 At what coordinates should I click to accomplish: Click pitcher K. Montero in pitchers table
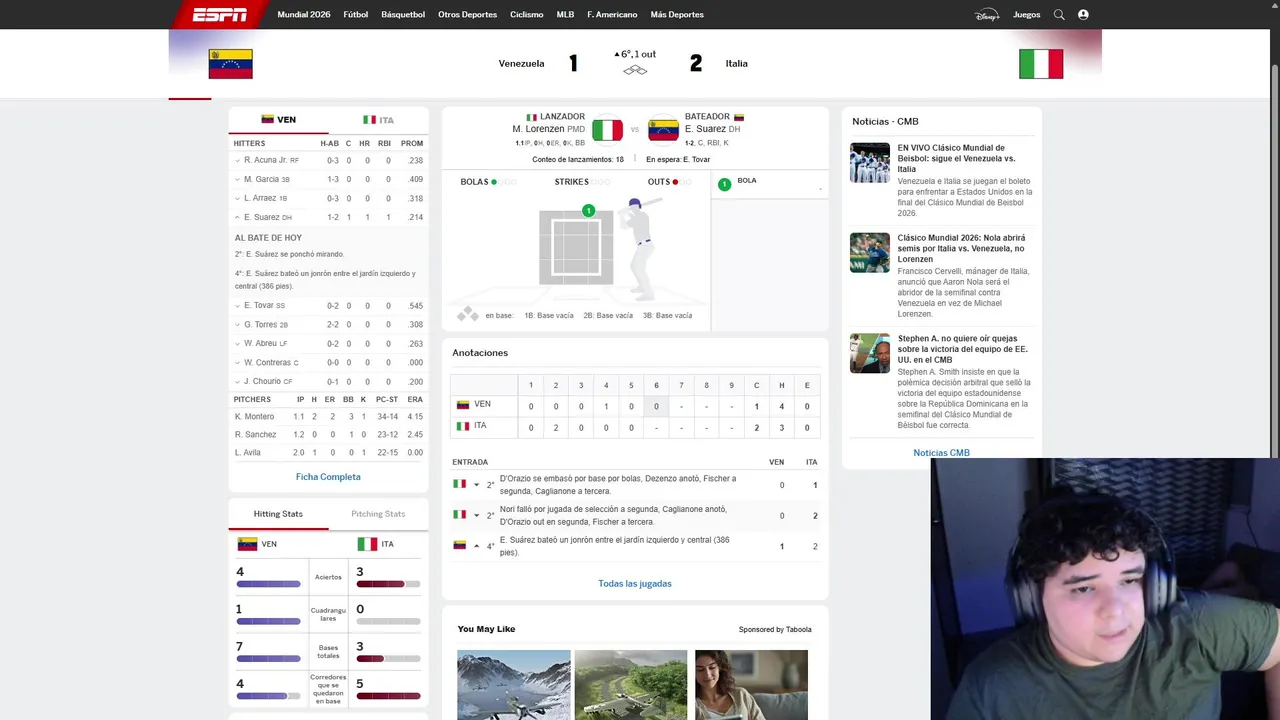coord(254,417)
